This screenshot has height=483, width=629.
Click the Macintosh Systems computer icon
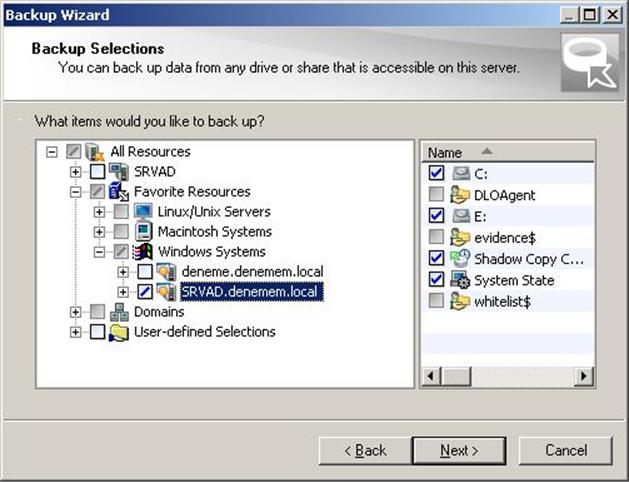click(x=143, y=231)
